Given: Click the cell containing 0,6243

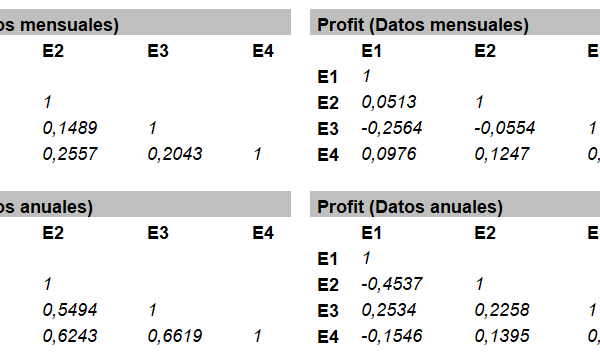Looking at the screenshot, I should (x=70, y=336).
